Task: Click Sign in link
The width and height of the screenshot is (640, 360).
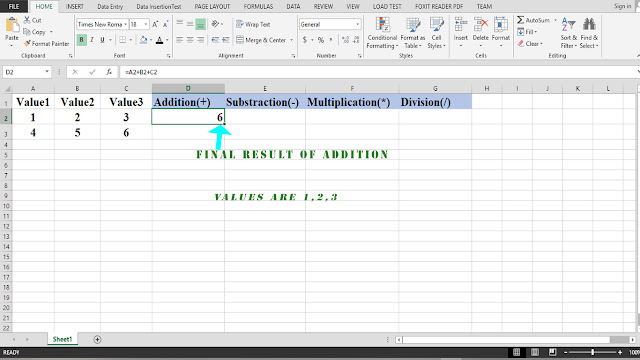Action: (x=622, y=6)
